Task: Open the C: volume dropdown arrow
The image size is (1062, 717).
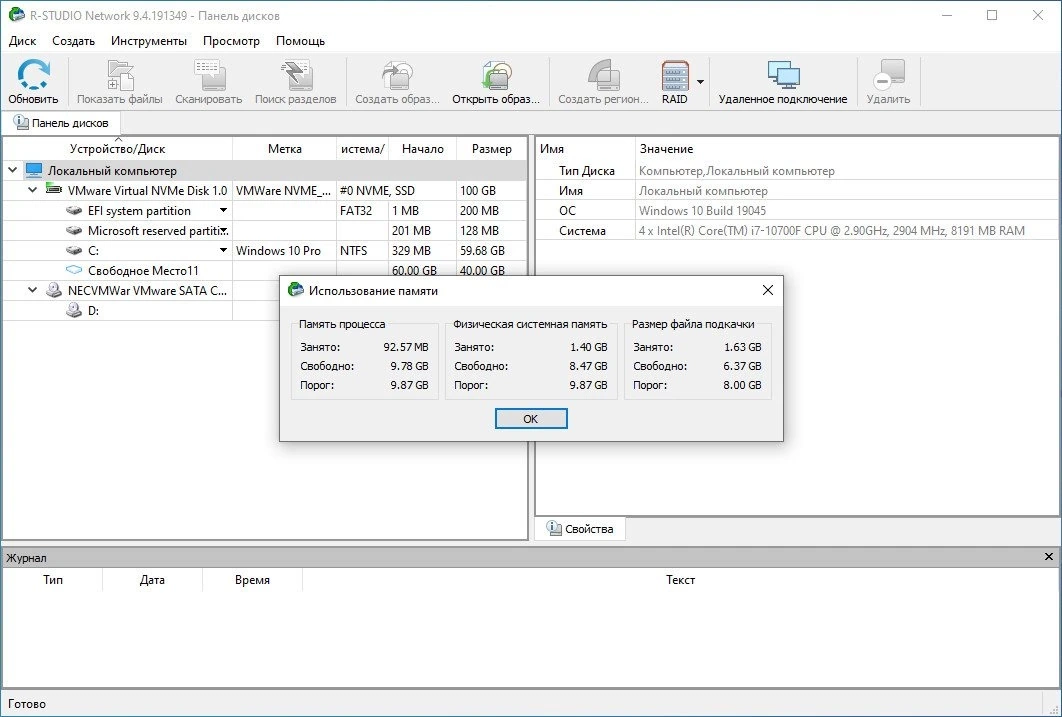Action: [x=223, y=251]
